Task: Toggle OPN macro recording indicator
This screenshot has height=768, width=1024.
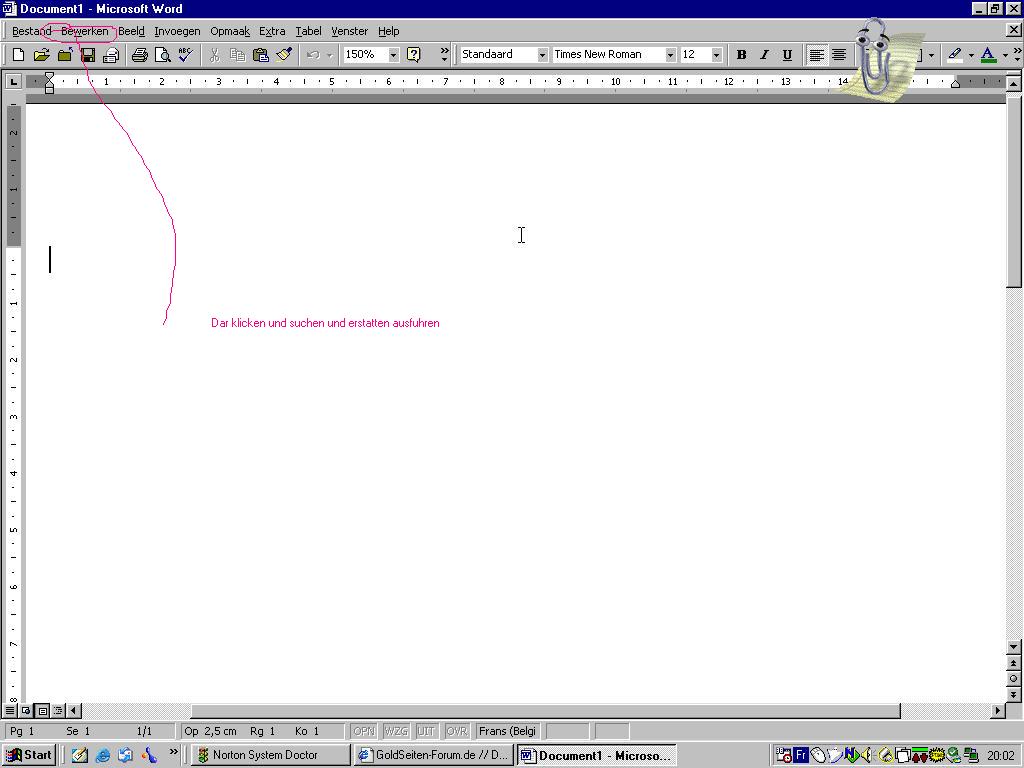Action: click(x=364, y=731)
